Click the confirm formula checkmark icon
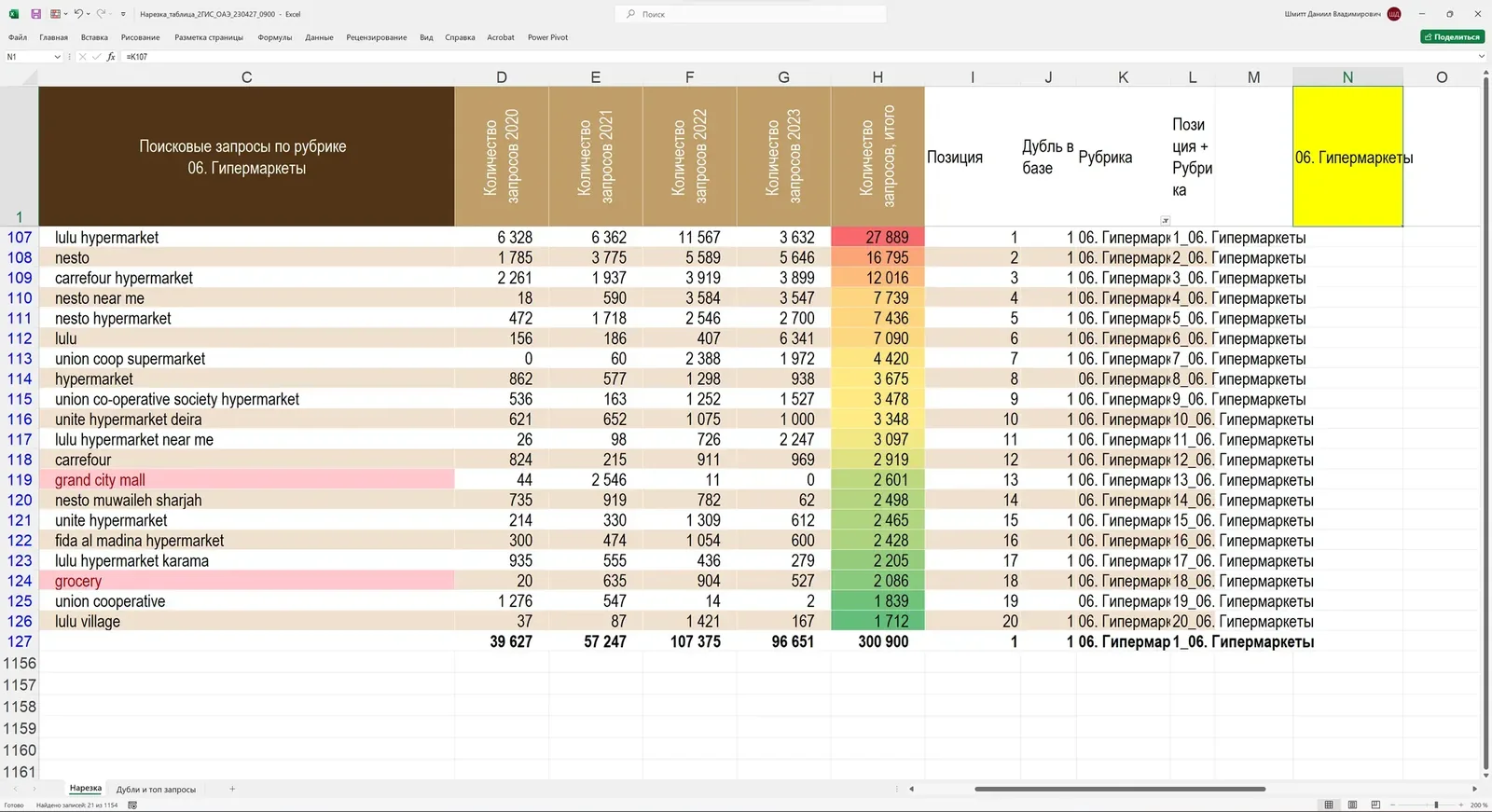Image resolution: width=1492 pixels, height=812 pixels. 96,57
